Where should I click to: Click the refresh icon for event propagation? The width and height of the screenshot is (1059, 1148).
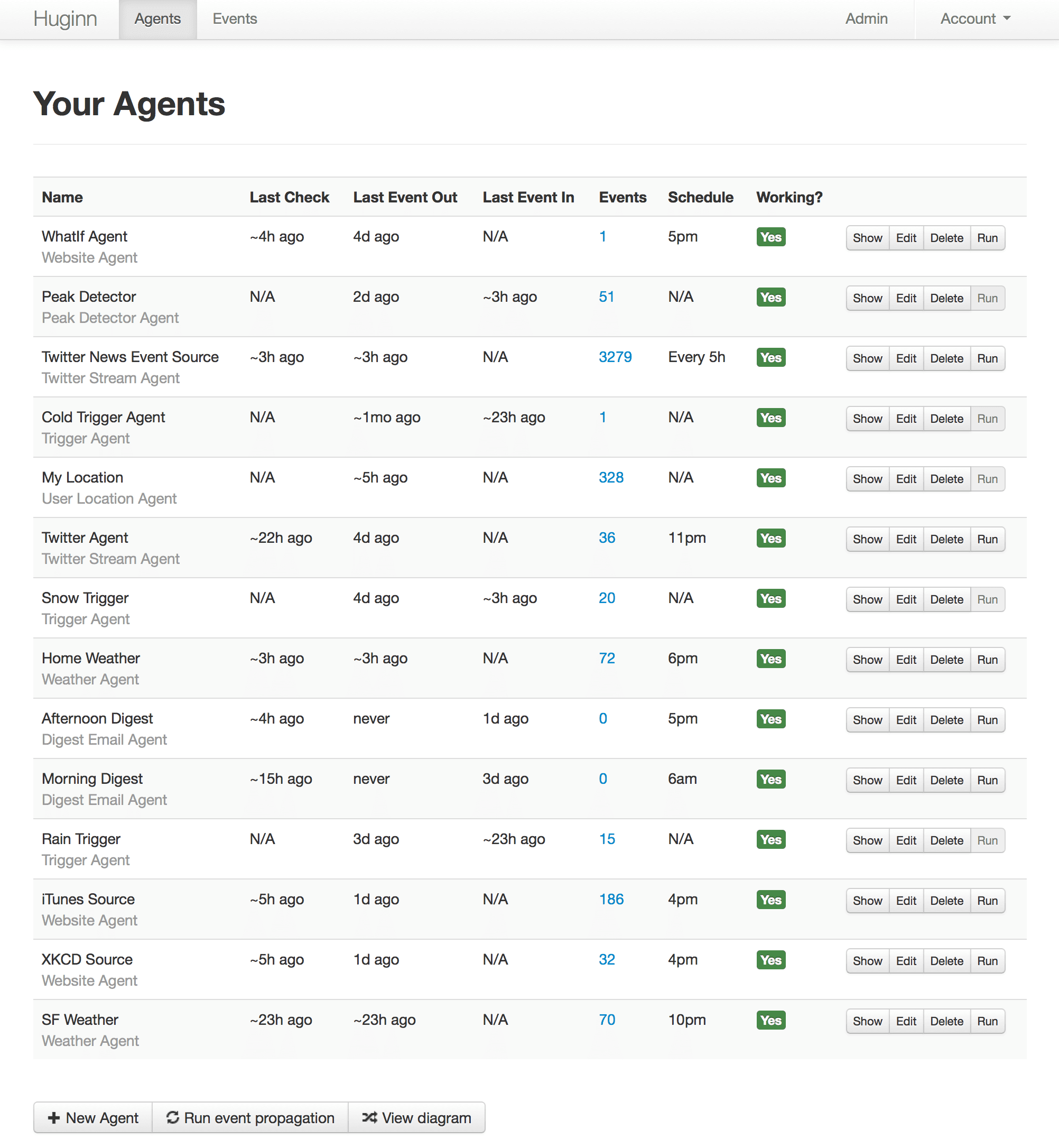172,1117
